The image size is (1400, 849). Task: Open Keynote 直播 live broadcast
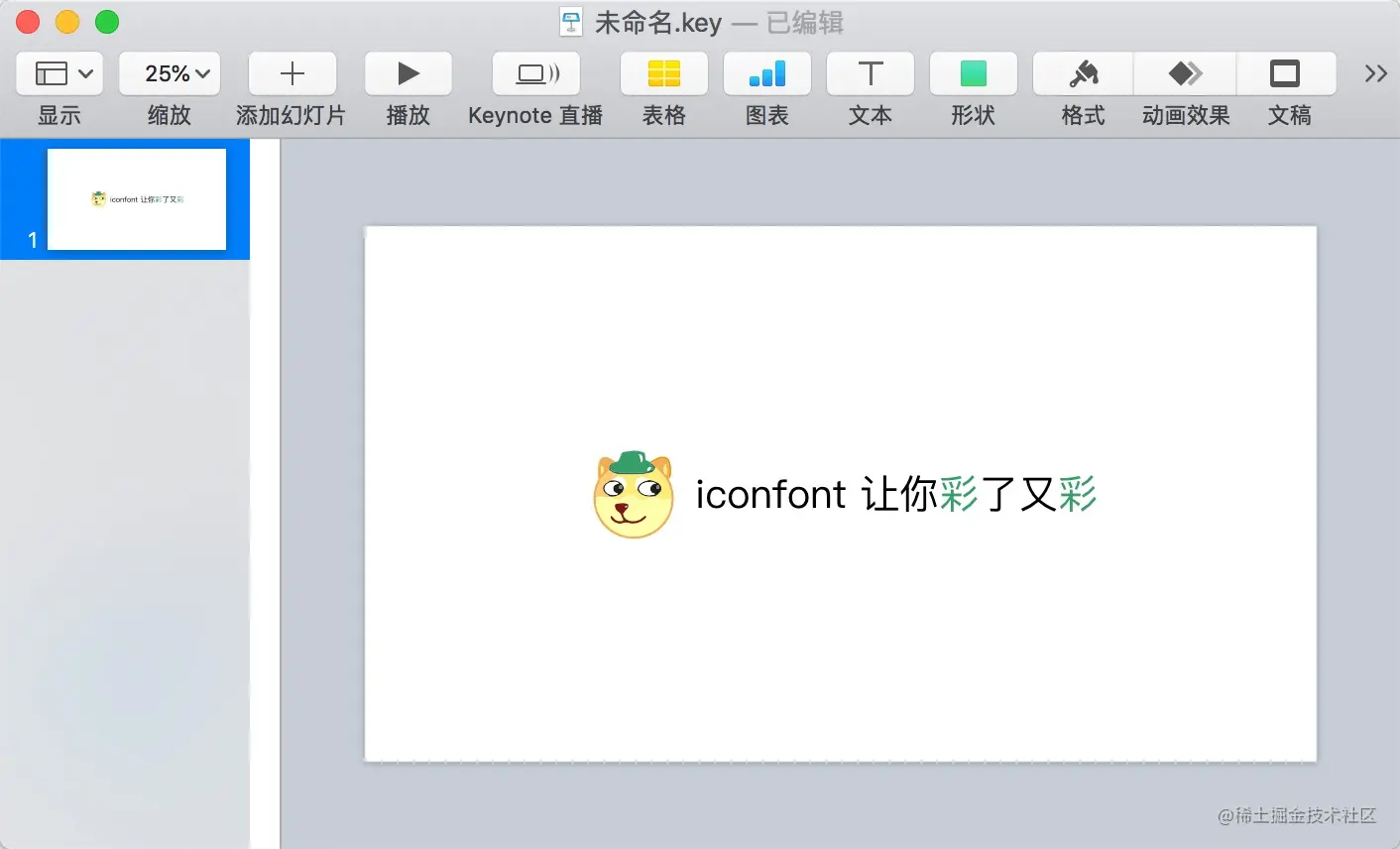pos(535,73)
